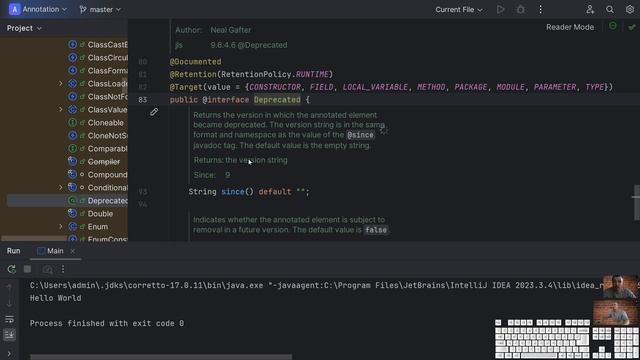
Task: Click line number 83 in the gutter
Action: point(142,100)
